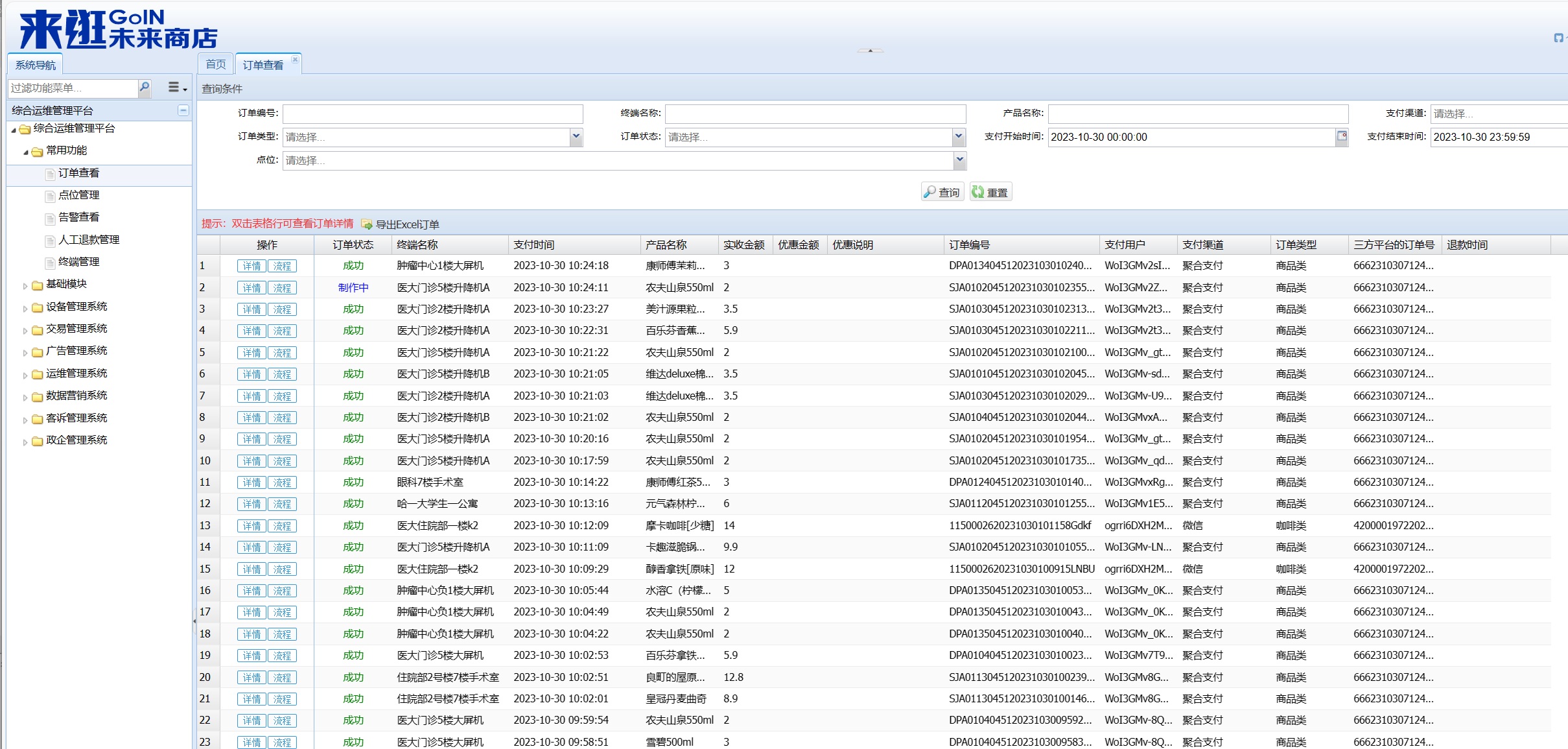Click the 退款时间 column header
1568x749 pixels.
[1495, 244]
